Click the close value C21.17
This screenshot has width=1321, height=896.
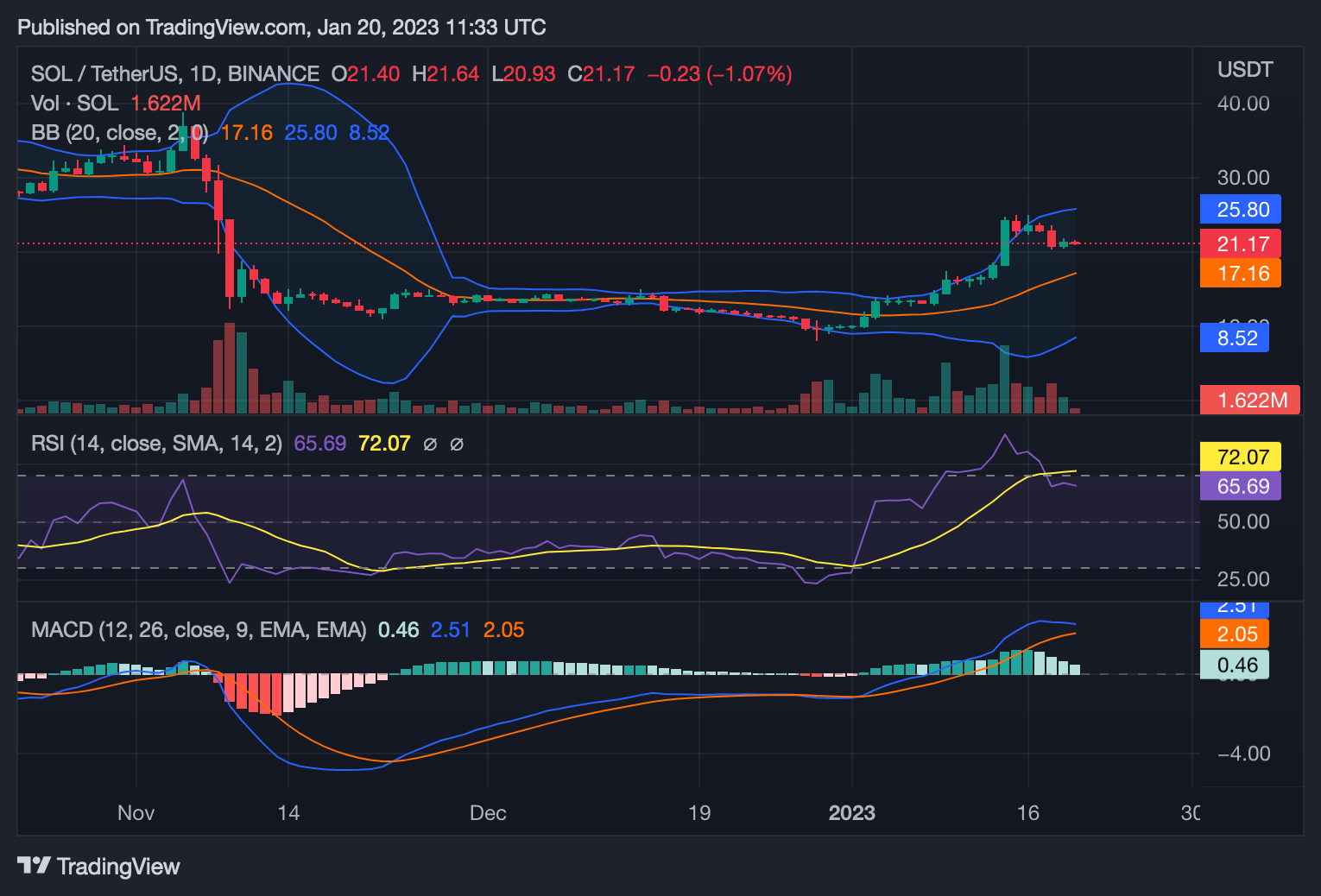tap(601, 74)
